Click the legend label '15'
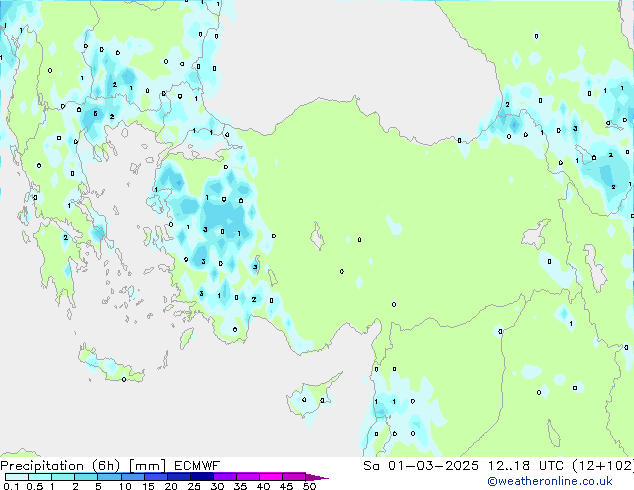Screen dimensions: 634x490 pyautogui.click(x=148, y=486)
